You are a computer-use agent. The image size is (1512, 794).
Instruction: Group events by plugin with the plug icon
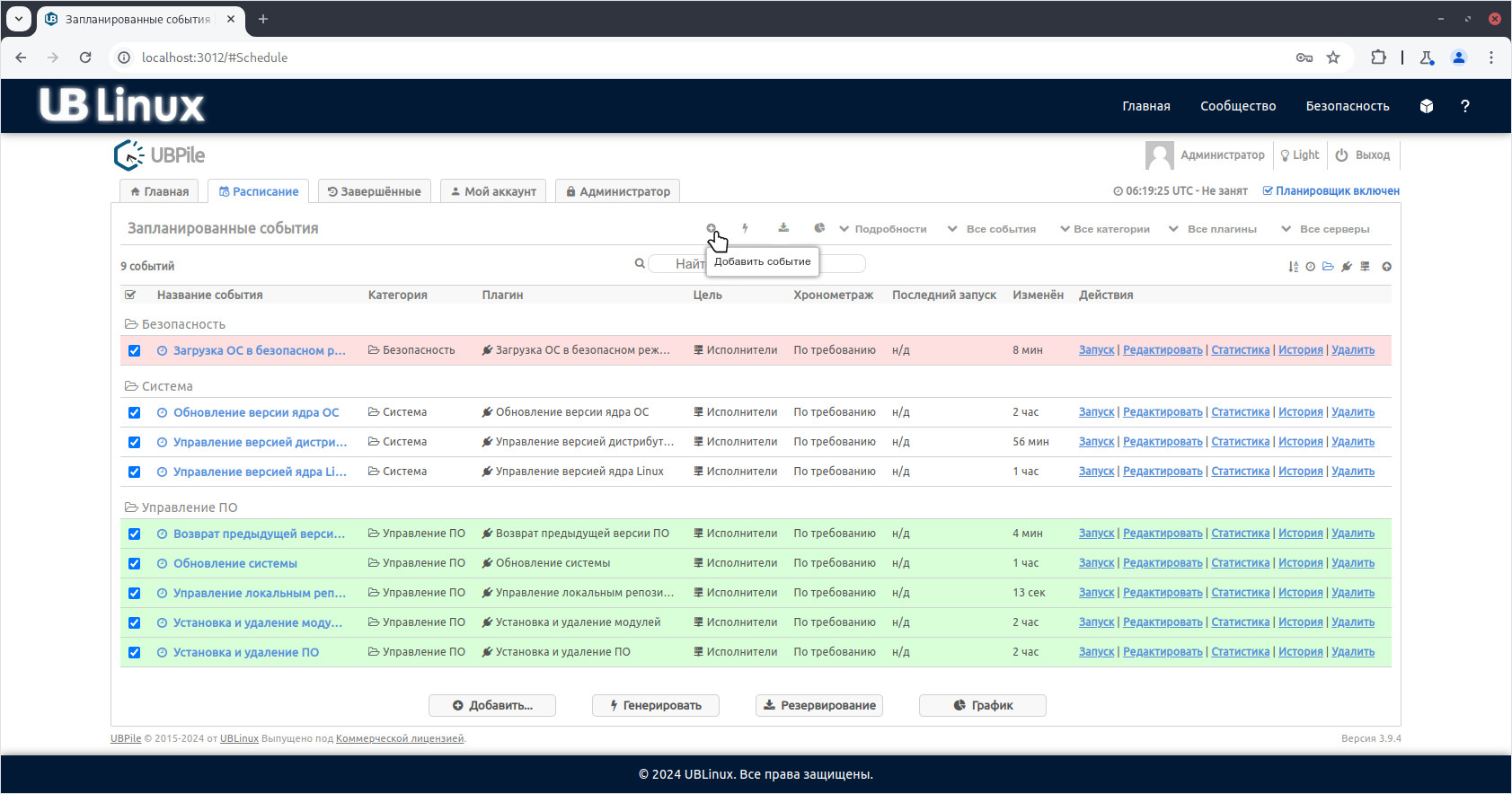(x=1347, y=267)
